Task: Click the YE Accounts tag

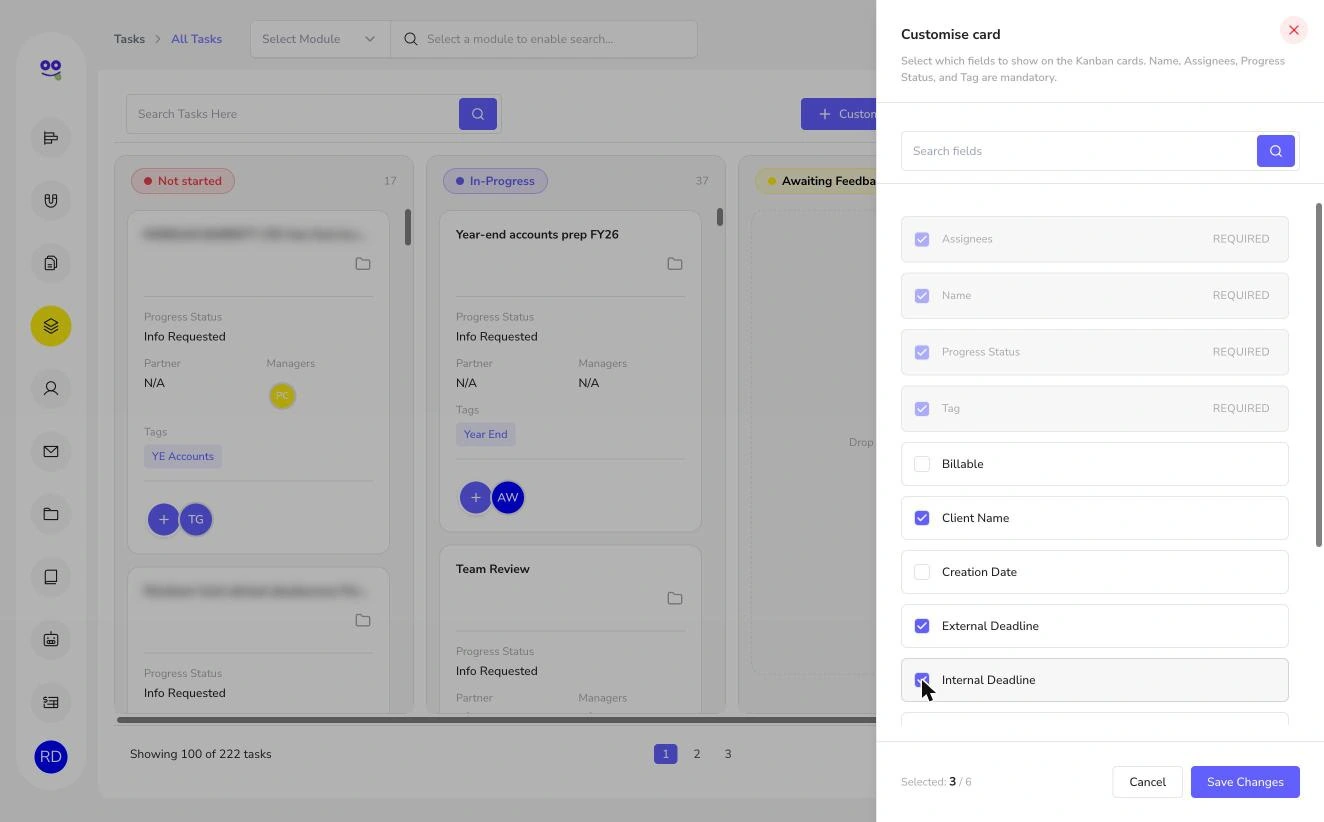Action: pyautogui.click(x=183, y=456)
